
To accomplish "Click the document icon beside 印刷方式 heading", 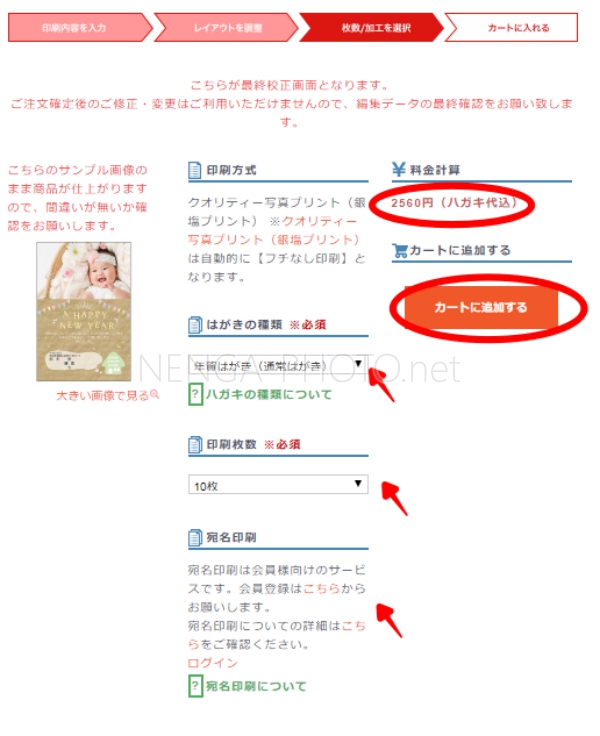I will pos(194,170).
